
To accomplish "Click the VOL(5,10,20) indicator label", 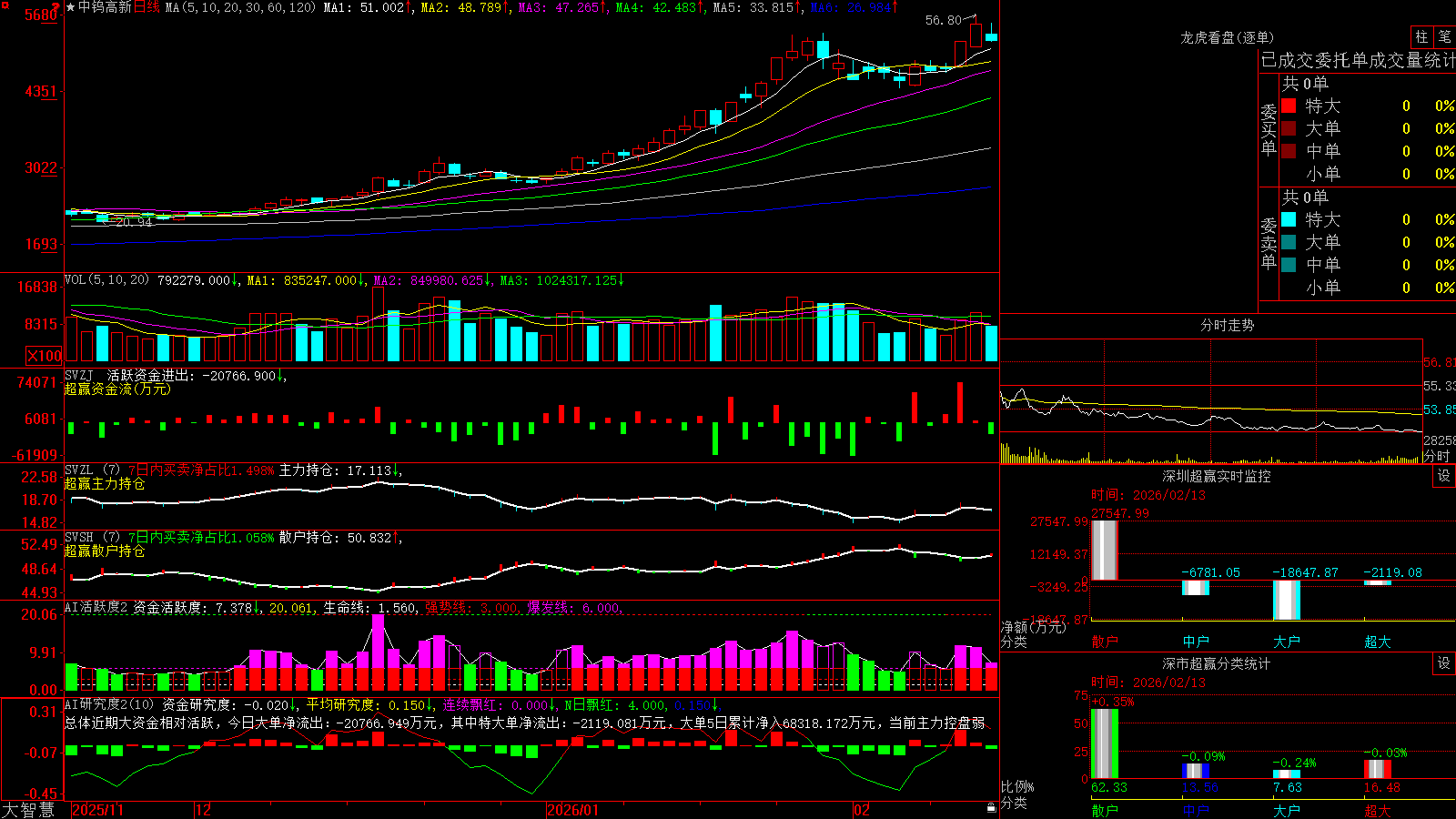I will (107, 279).
